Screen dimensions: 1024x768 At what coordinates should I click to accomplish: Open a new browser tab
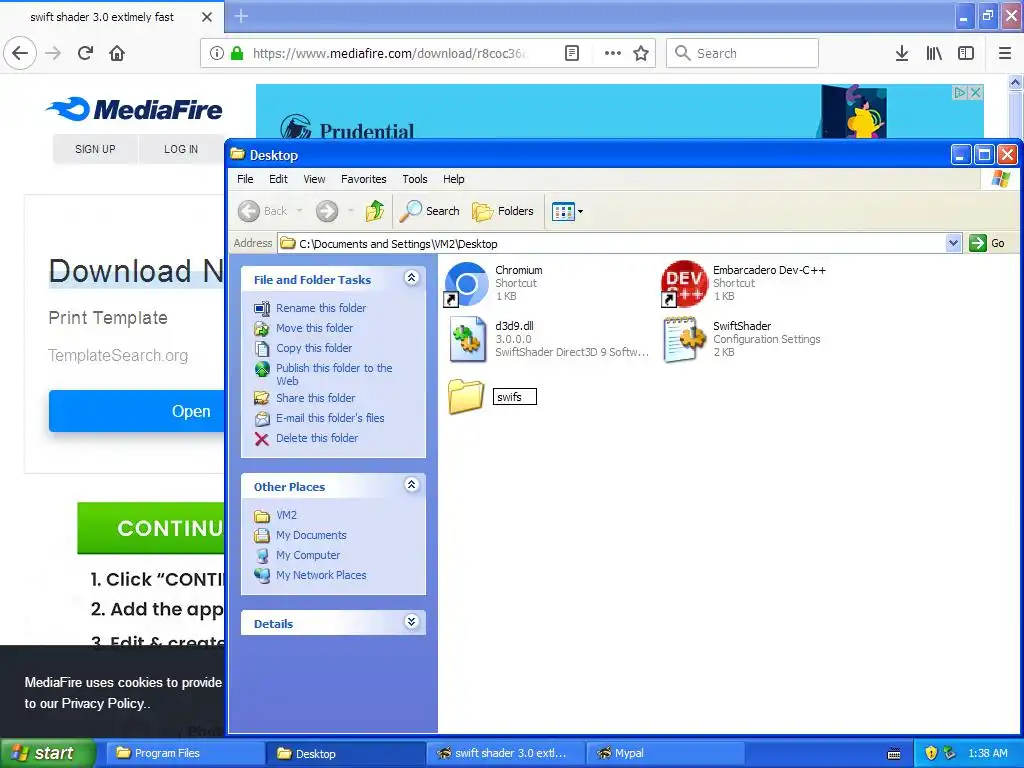click(241, 16)
